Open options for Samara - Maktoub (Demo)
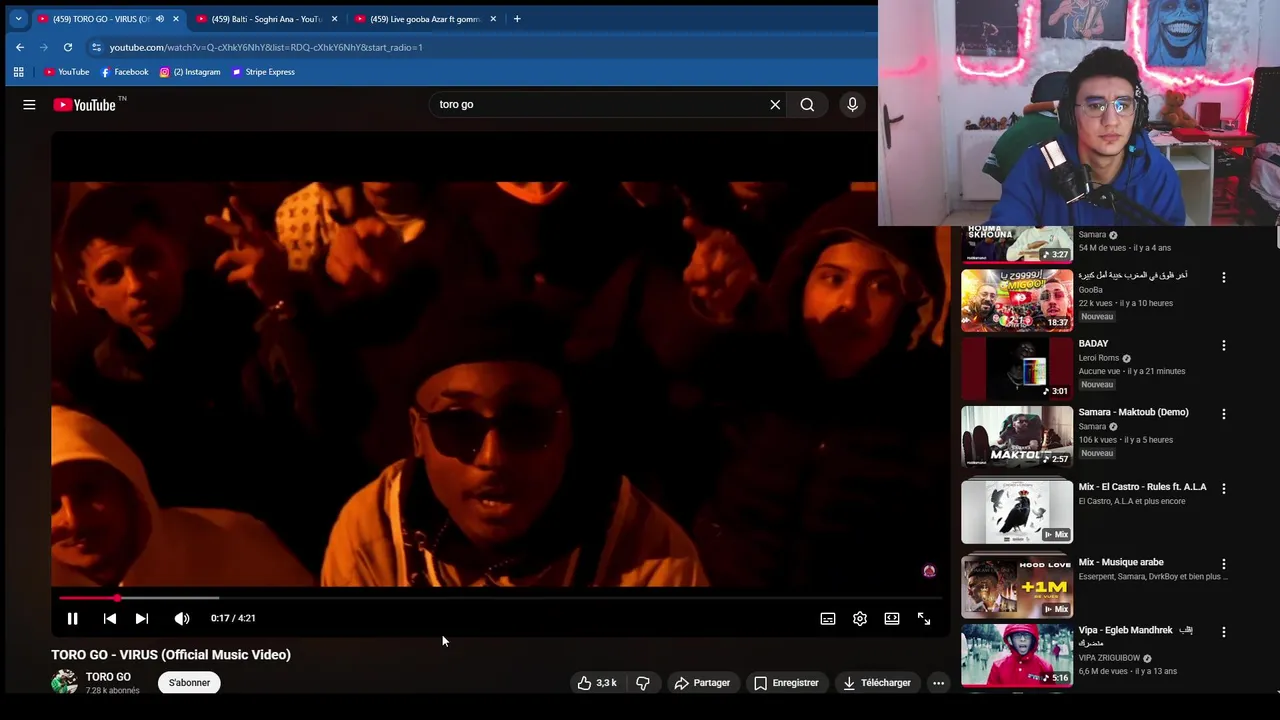This screenshot has width=1280, height=720. 1223,413
